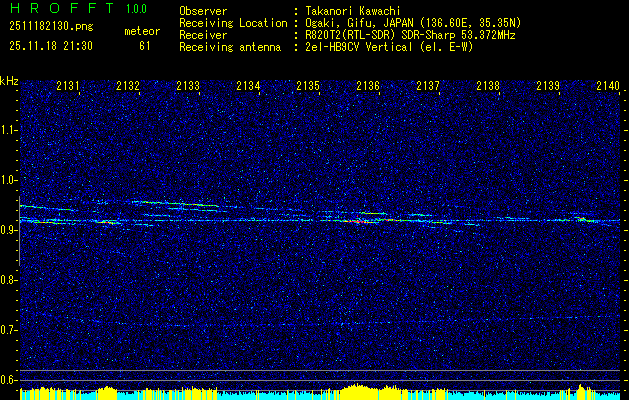629x400 pixels.
Task: Click the R820T2(RTL-SDR) SDR-Sharp 53.372MHz text
Action: pos(410,35)
